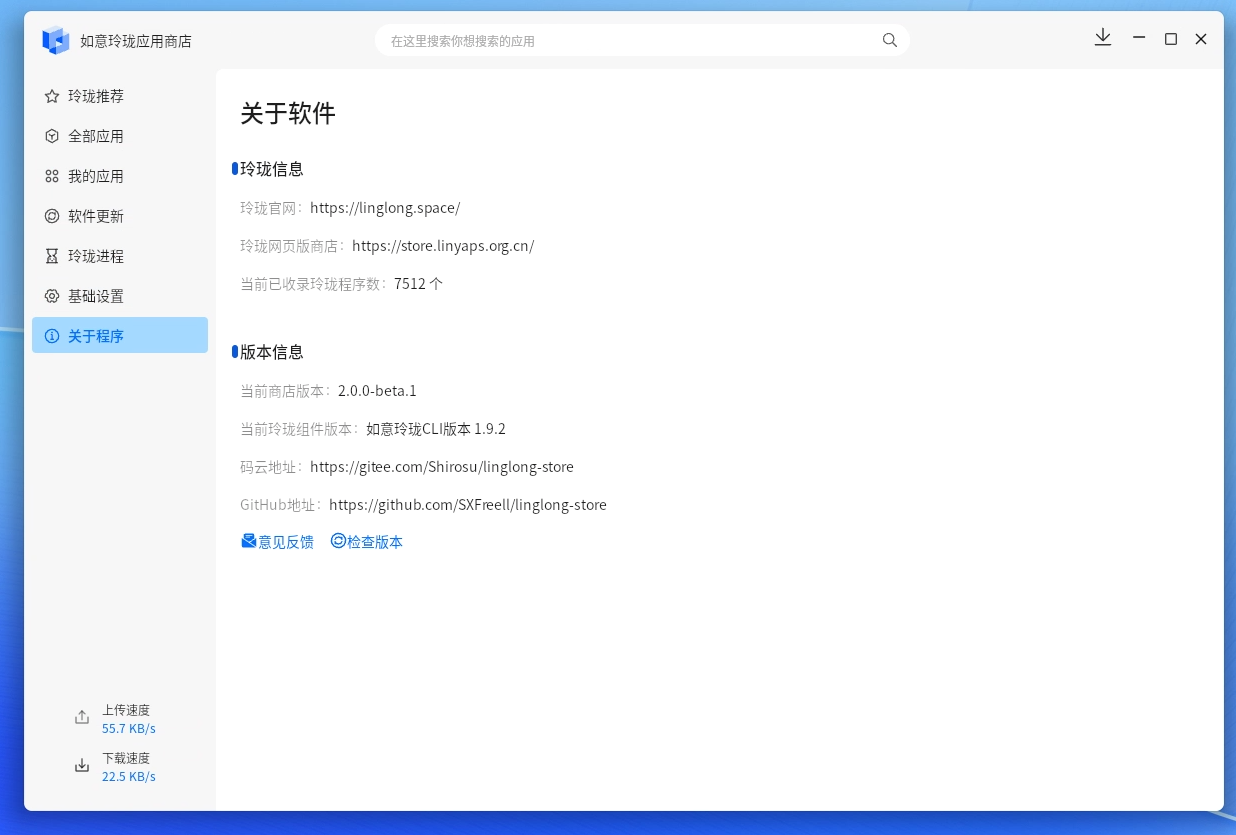Click the 如意玲珑应用商店 title text
The width and height of the screenshot is (1236, 835).
[136, 41]
